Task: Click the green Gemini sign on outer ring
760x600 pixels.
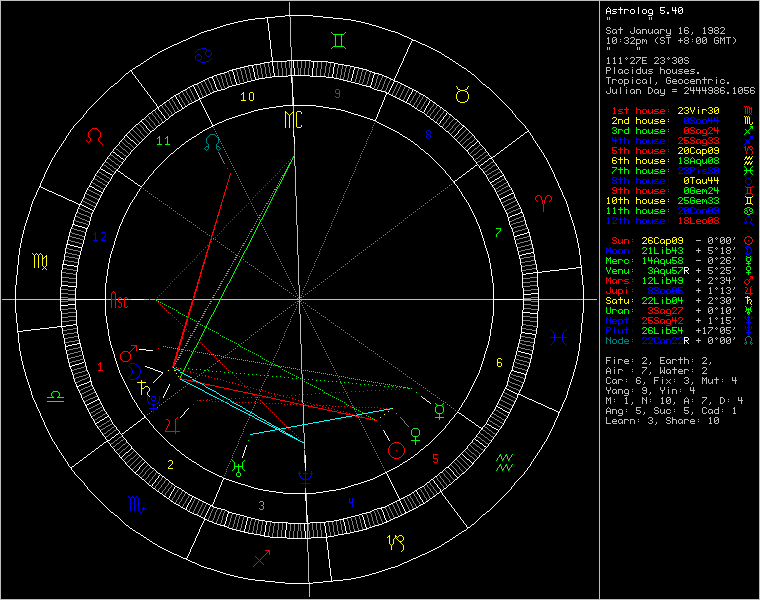Action: 340,41
